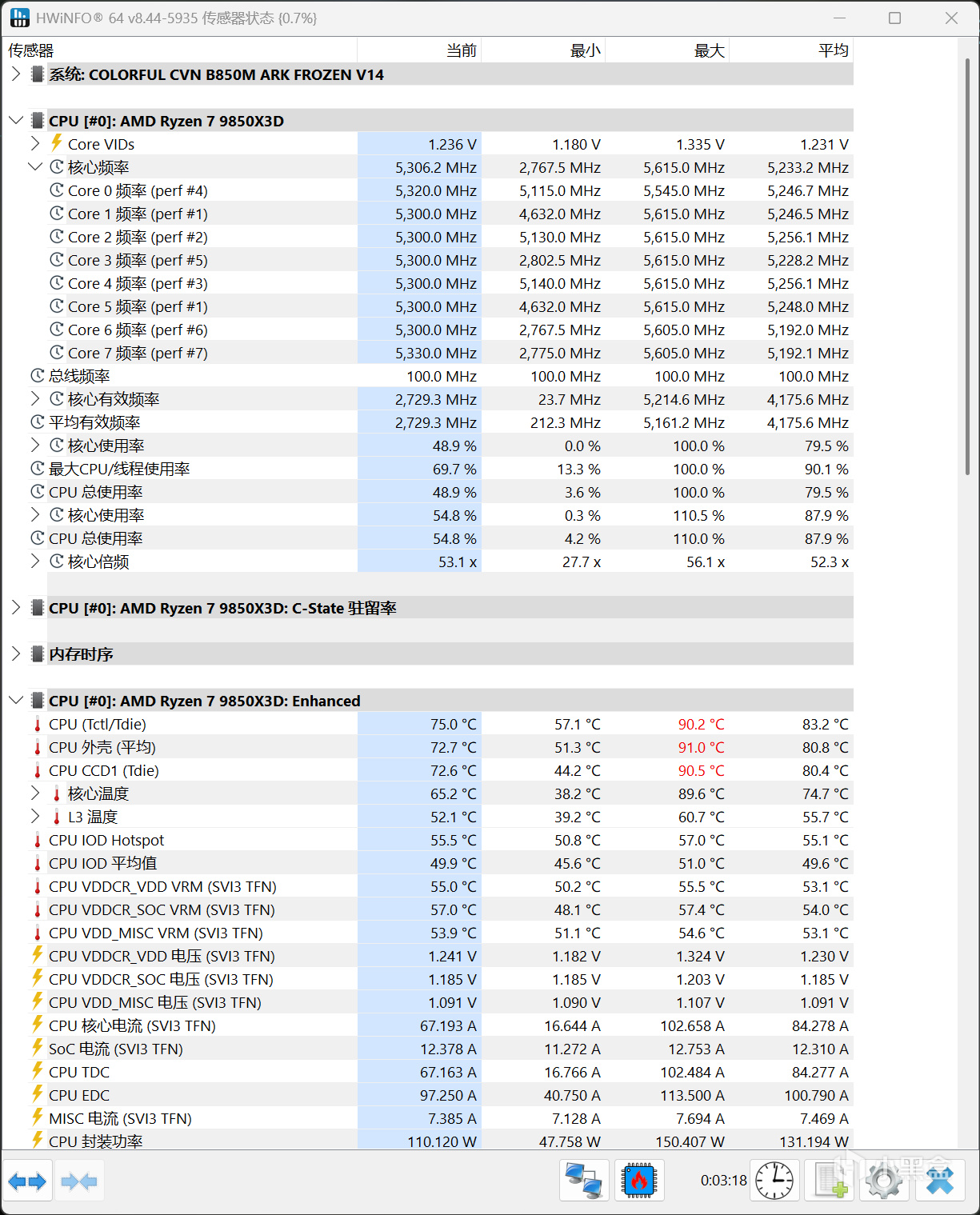Click the 传感器 column header
Image resolution: width=980 pixels, height=1215 pixels.
tap(180, 50)
